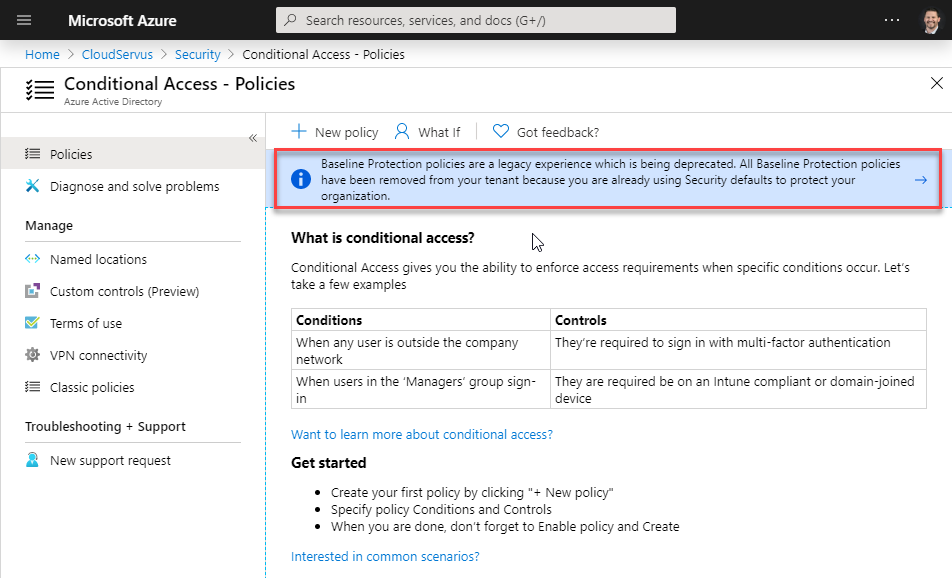
Task: Click the 'What is conditional access?' heading
Action: coord(382,237)
